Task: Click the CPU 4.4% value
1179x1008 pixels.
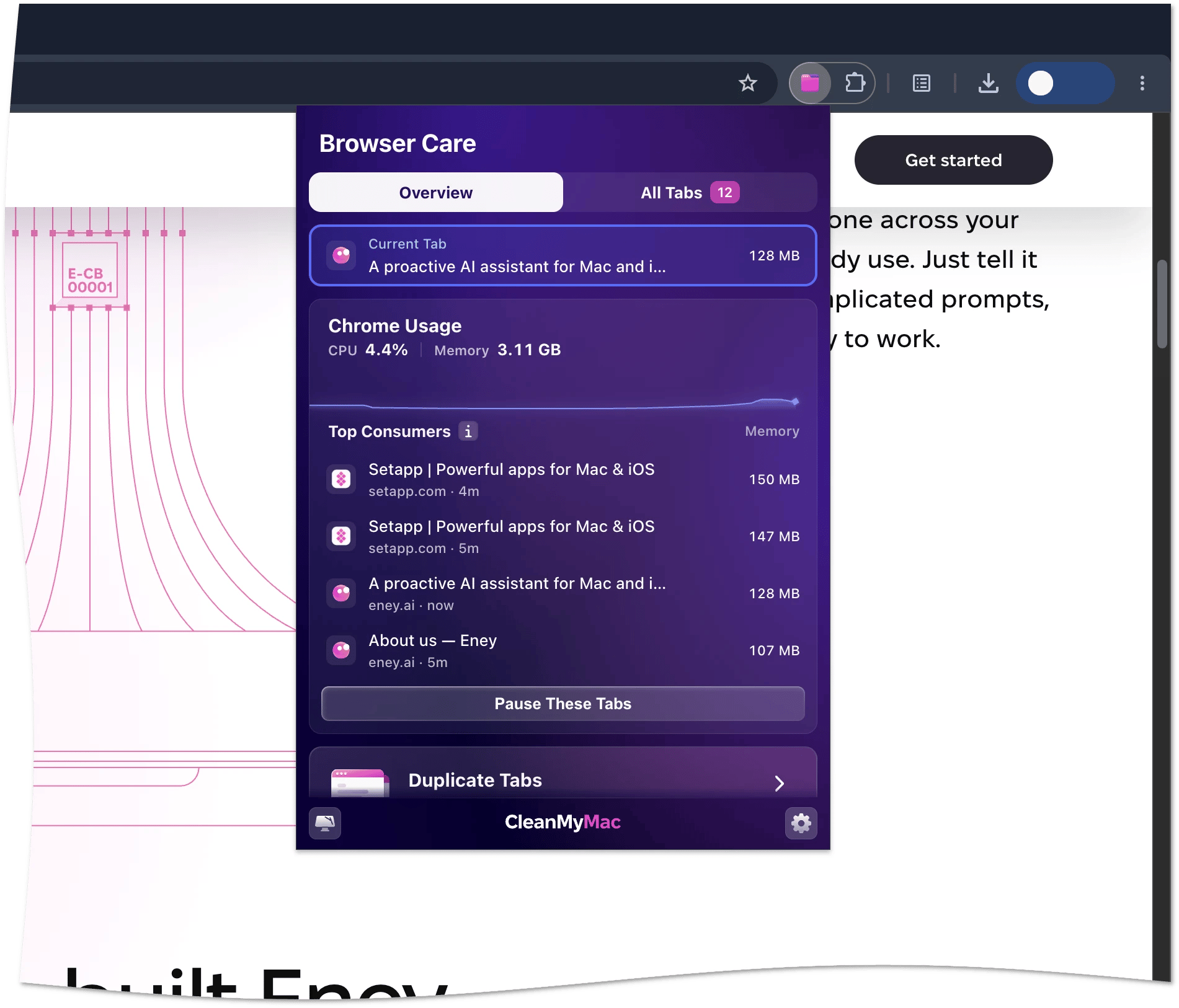Action: [386, 350]
